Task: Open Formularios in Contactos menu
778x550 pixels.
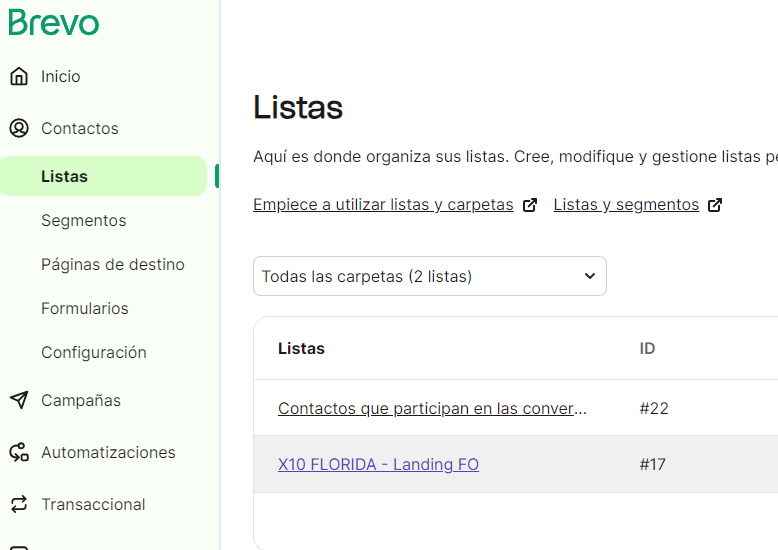Action: pyautogui.click(x=85, y=308)
